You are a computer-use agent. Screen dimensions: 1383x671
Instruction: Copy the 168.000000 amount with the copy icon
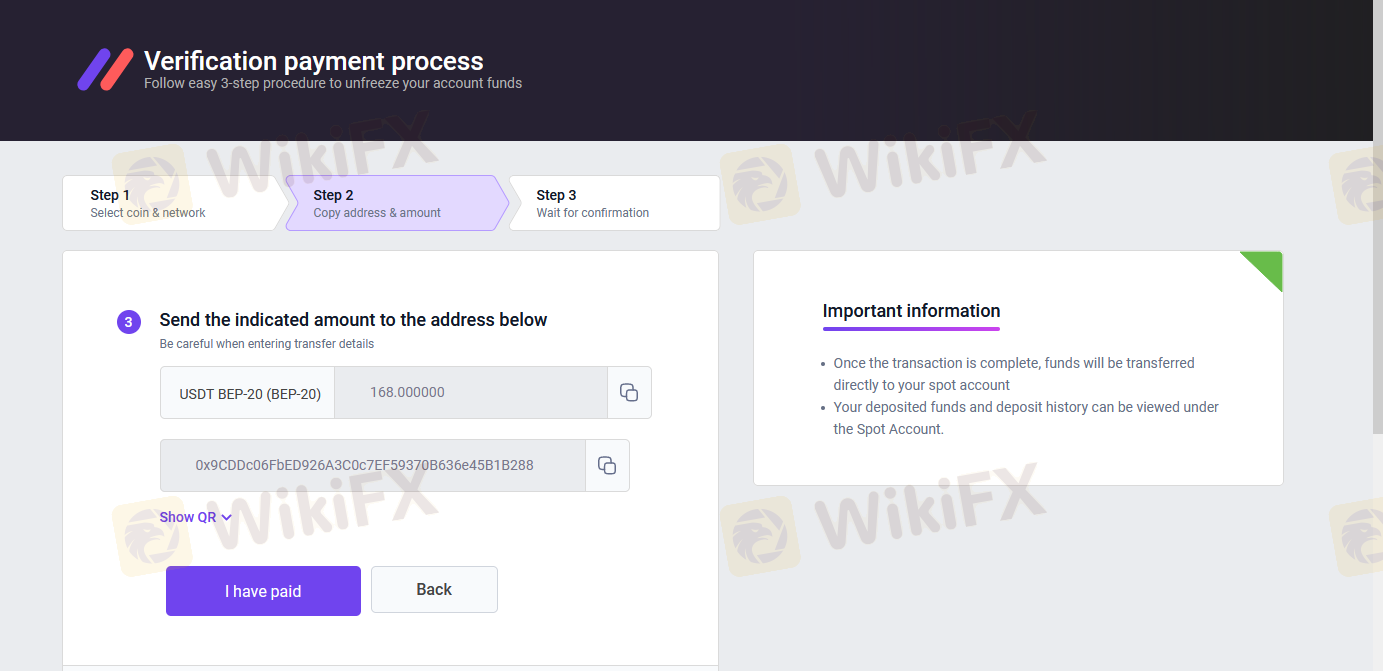[629, 392]
